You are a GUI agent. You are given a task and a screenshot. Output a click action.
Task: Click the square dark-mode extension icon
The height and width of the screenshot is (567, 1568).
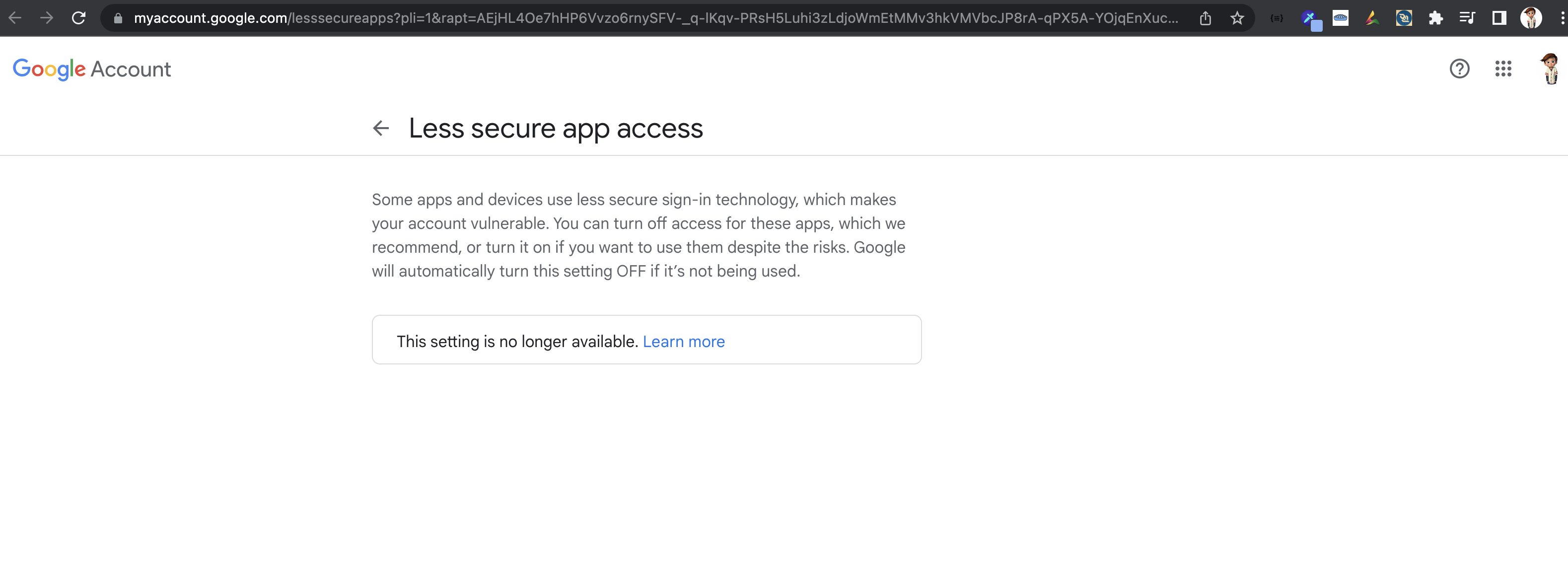1500,18
